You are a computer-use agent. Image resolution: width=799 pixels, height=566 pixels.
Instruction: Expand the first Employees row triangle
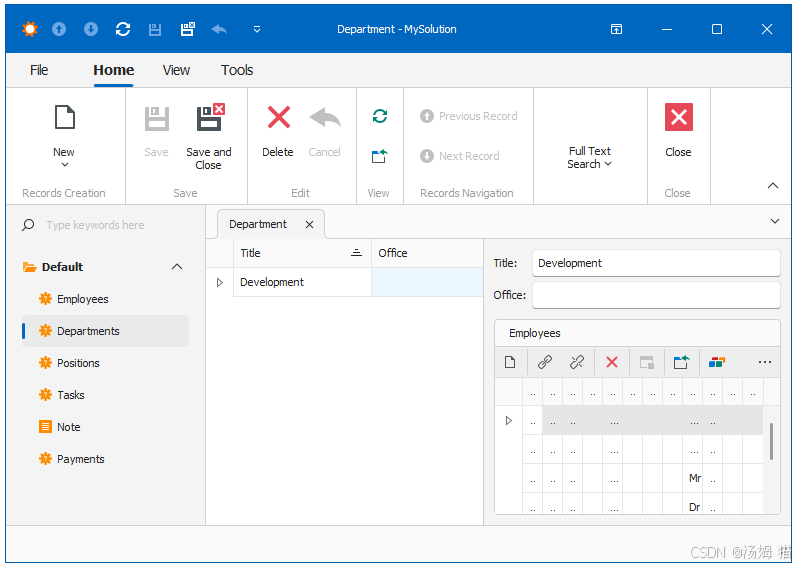coord(509,421)
